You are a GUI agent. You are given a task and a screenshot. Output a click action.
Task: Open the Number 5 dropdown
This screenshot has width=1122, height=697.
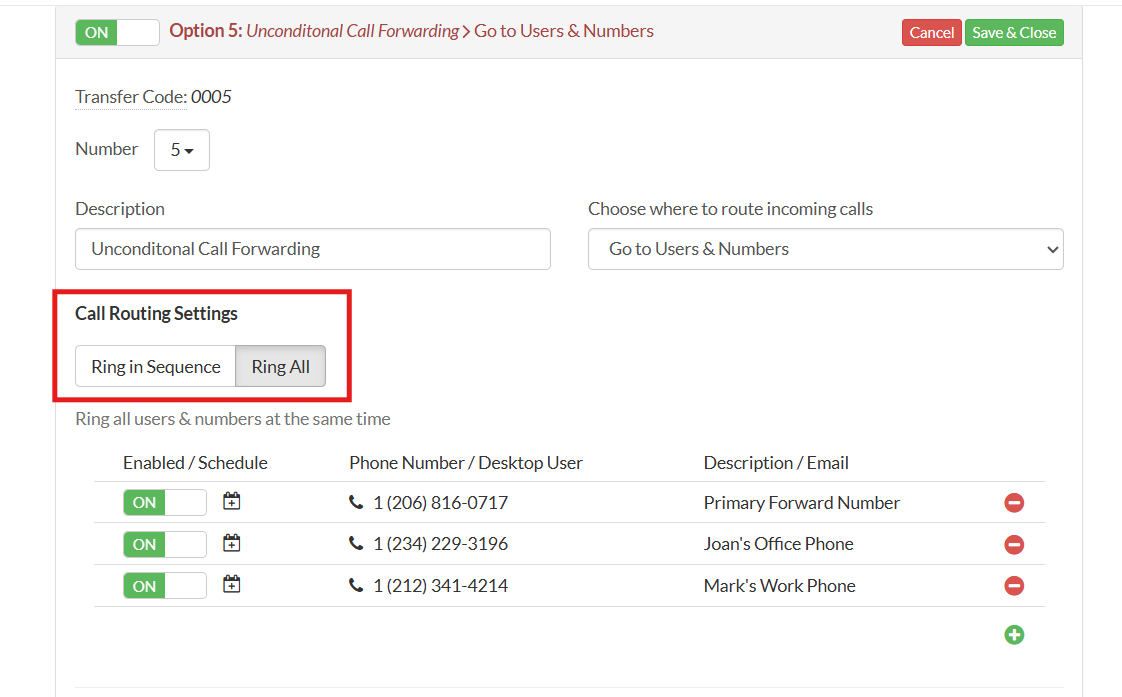[181, 150]
